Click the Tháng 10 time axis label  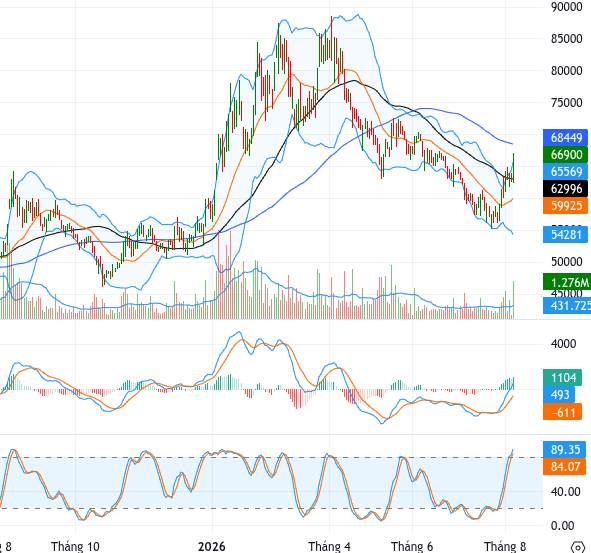[x=75, y=546]
